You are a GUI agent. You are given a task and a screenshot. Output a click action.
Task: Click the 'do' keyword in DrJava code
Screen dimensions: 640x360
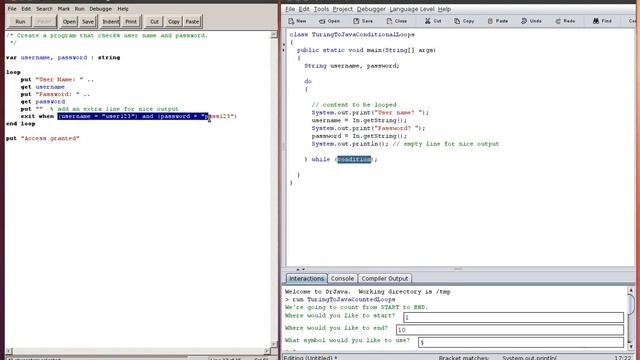(x=308, y=81)
